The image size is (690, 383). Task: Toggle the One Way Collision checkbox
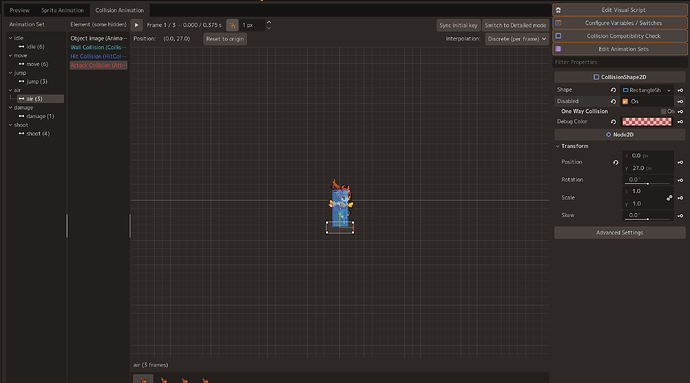click(663, 111)
